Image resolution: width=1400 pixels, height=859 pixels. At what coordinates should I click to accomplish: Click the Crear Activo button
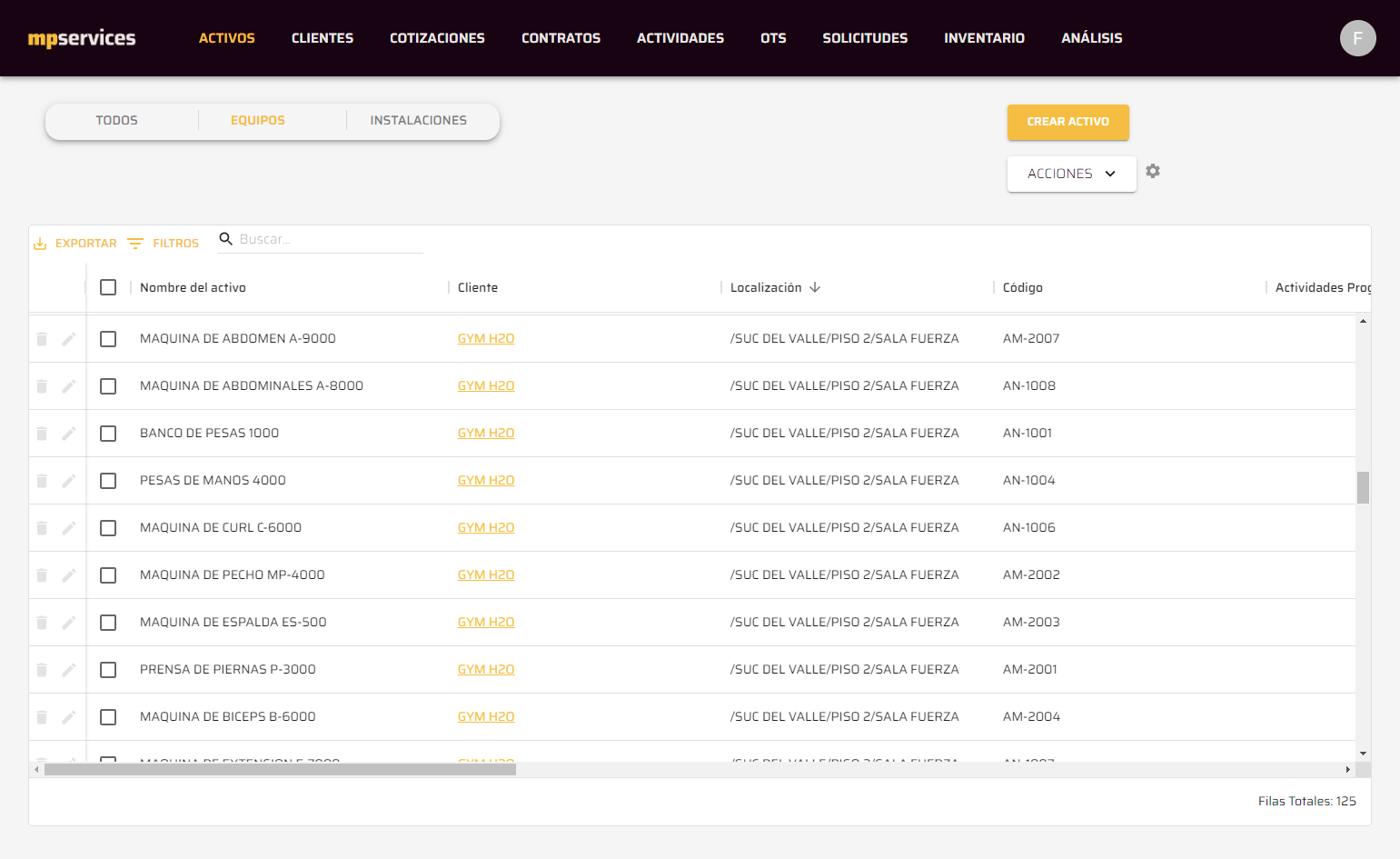[1067, 122]
